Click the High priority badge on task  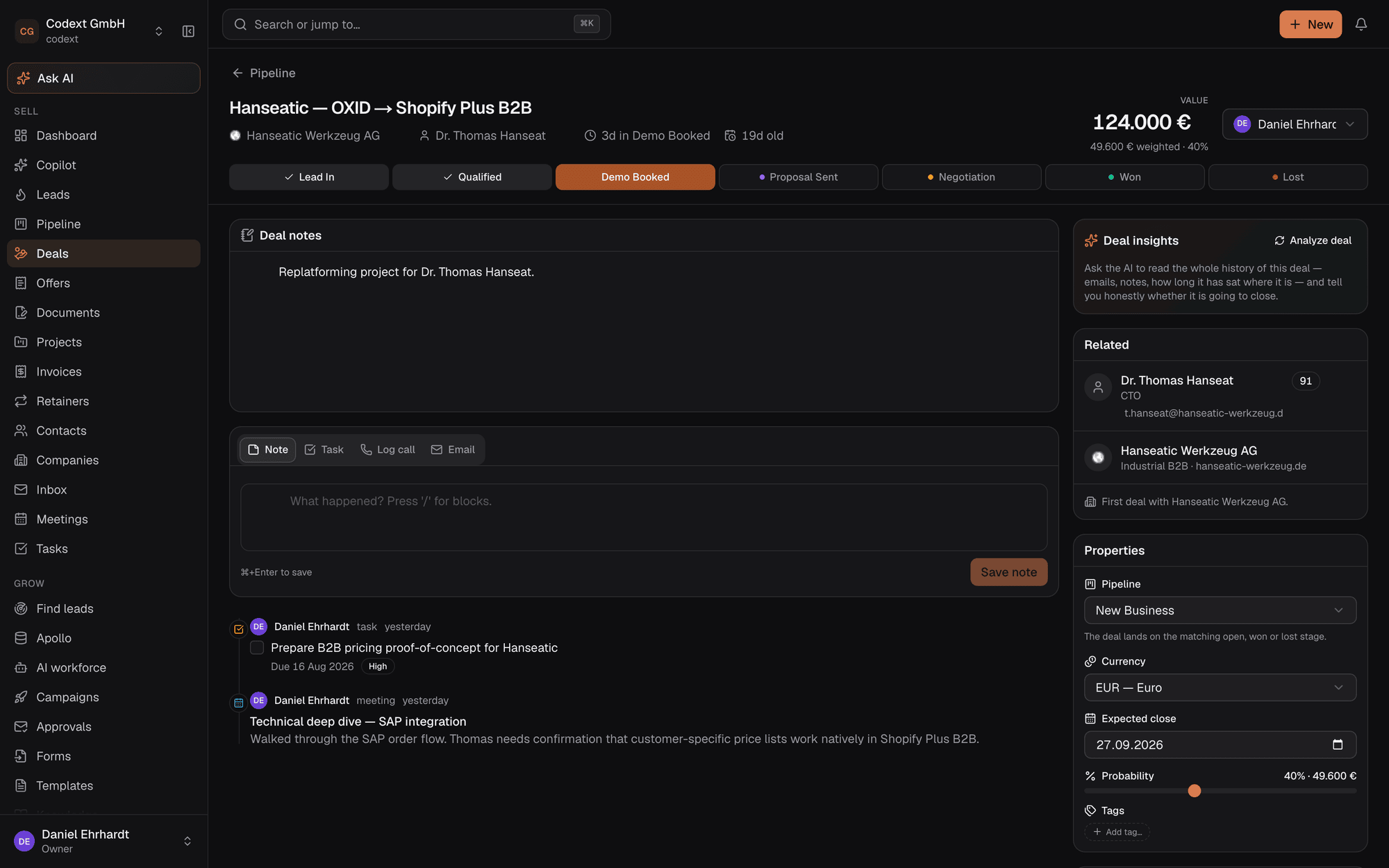378,667
